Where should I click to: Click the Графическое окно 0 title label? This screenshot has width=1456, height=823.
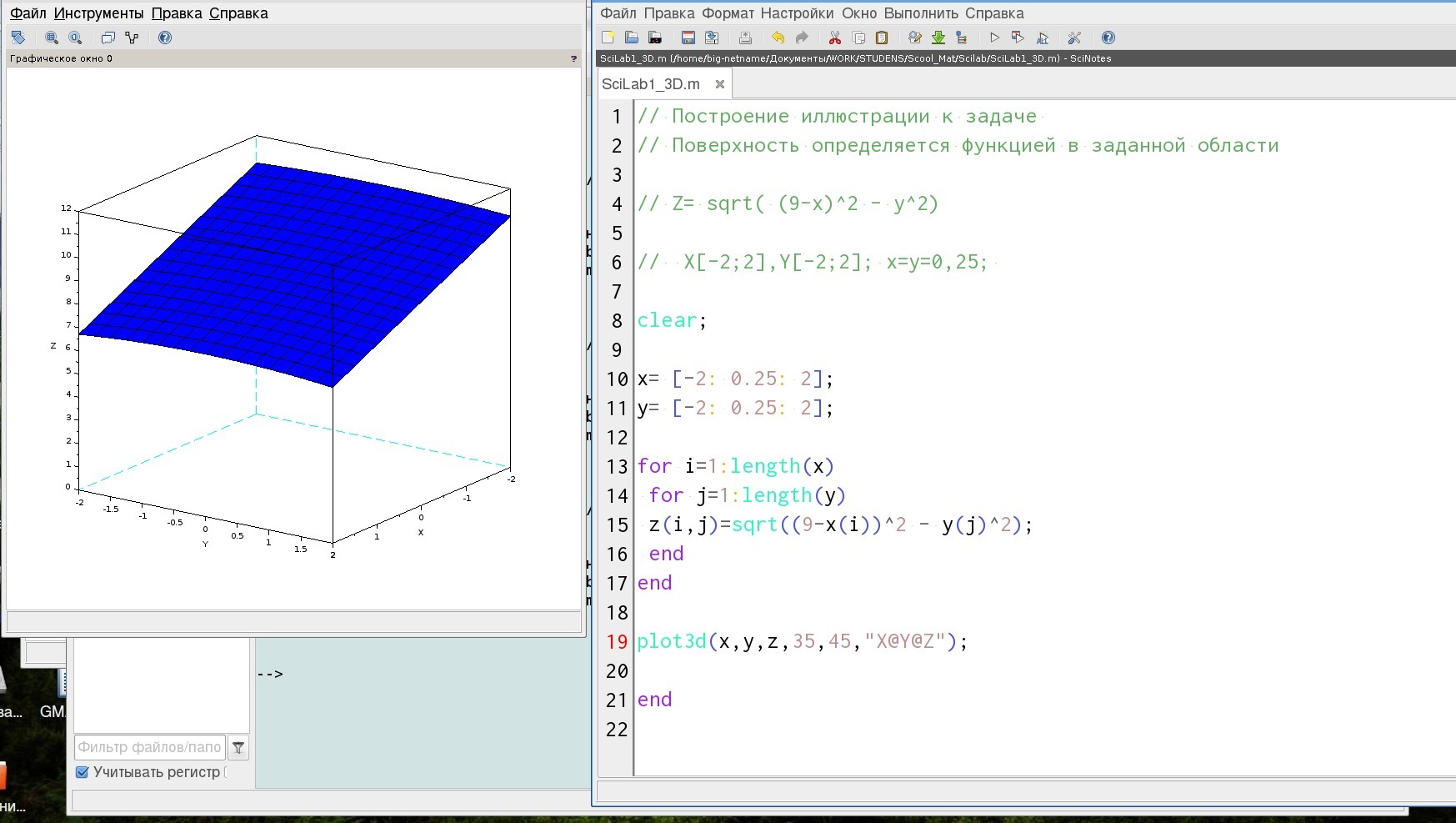(x=61, y=58)
